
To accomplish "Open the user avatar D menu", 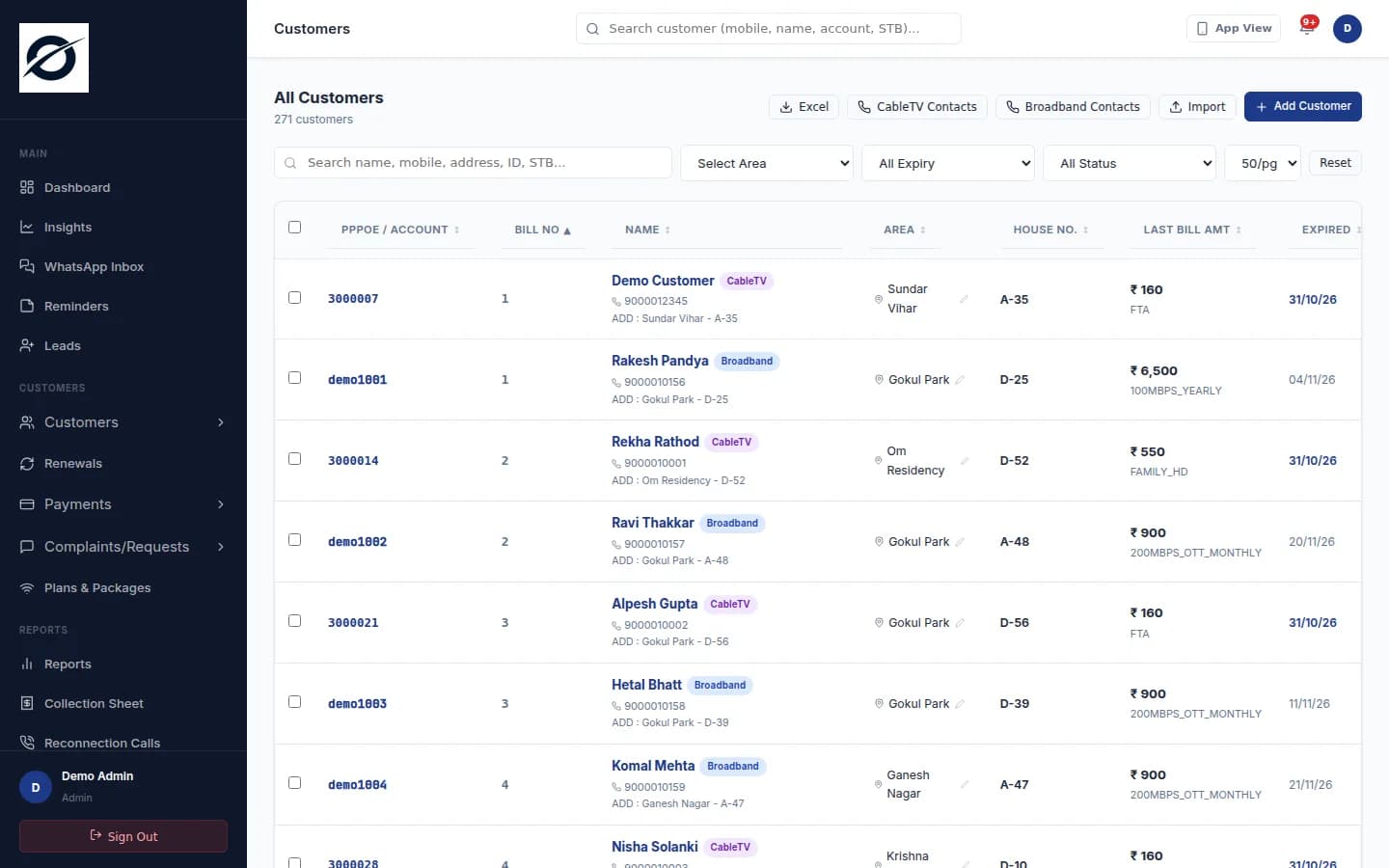I will [1348, 29].
